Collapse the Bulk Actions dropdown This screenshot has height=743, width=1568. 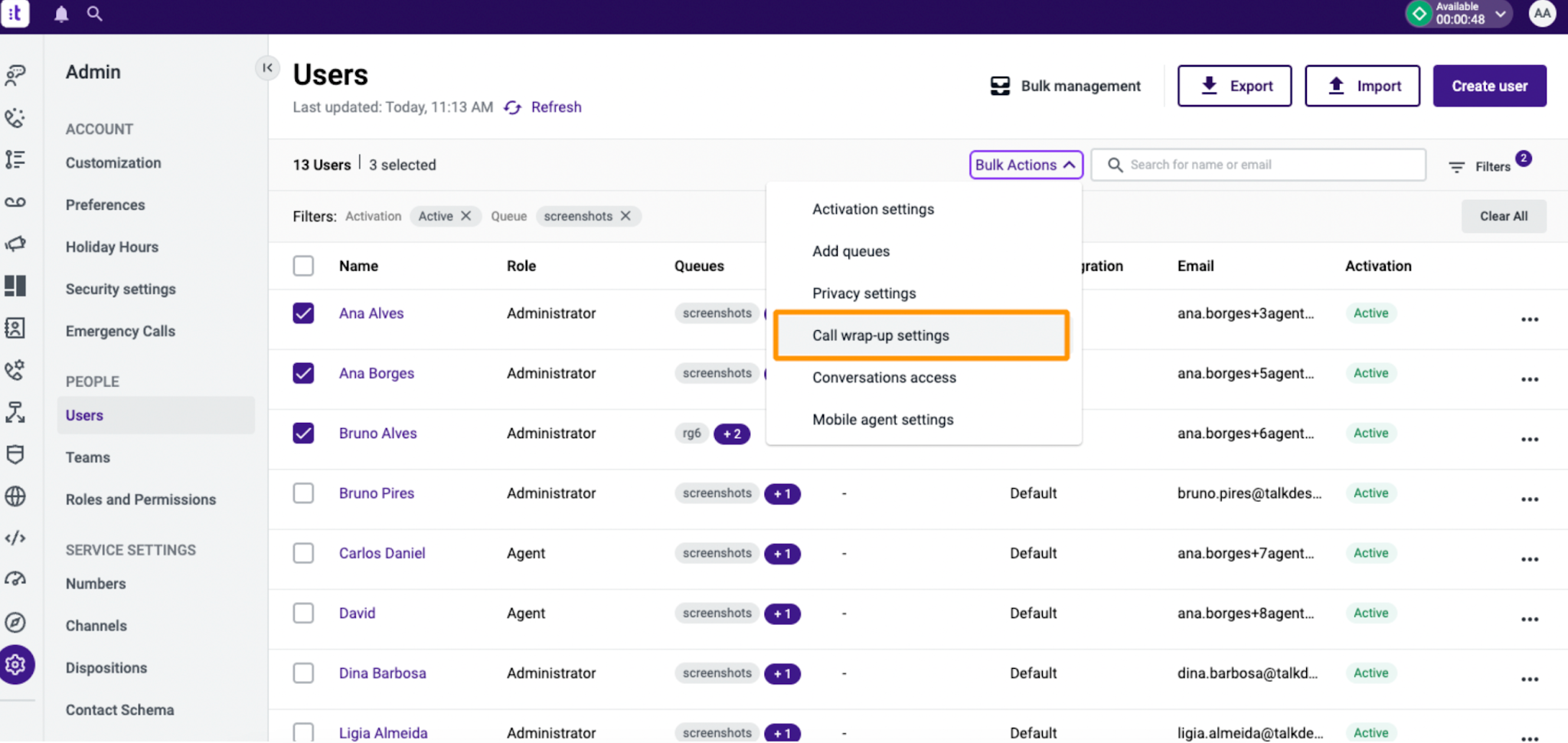(1026, 165)
